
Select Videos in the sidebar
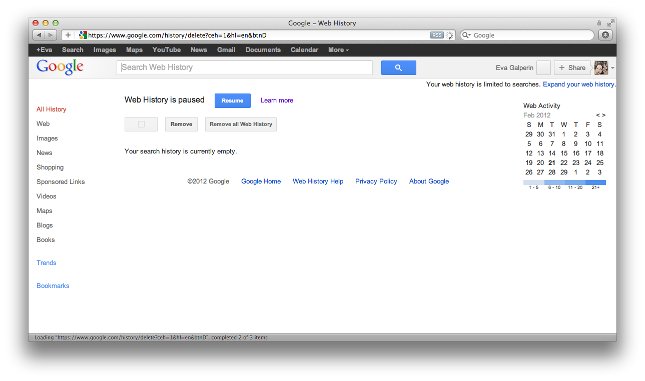click(x=46, y=196)
